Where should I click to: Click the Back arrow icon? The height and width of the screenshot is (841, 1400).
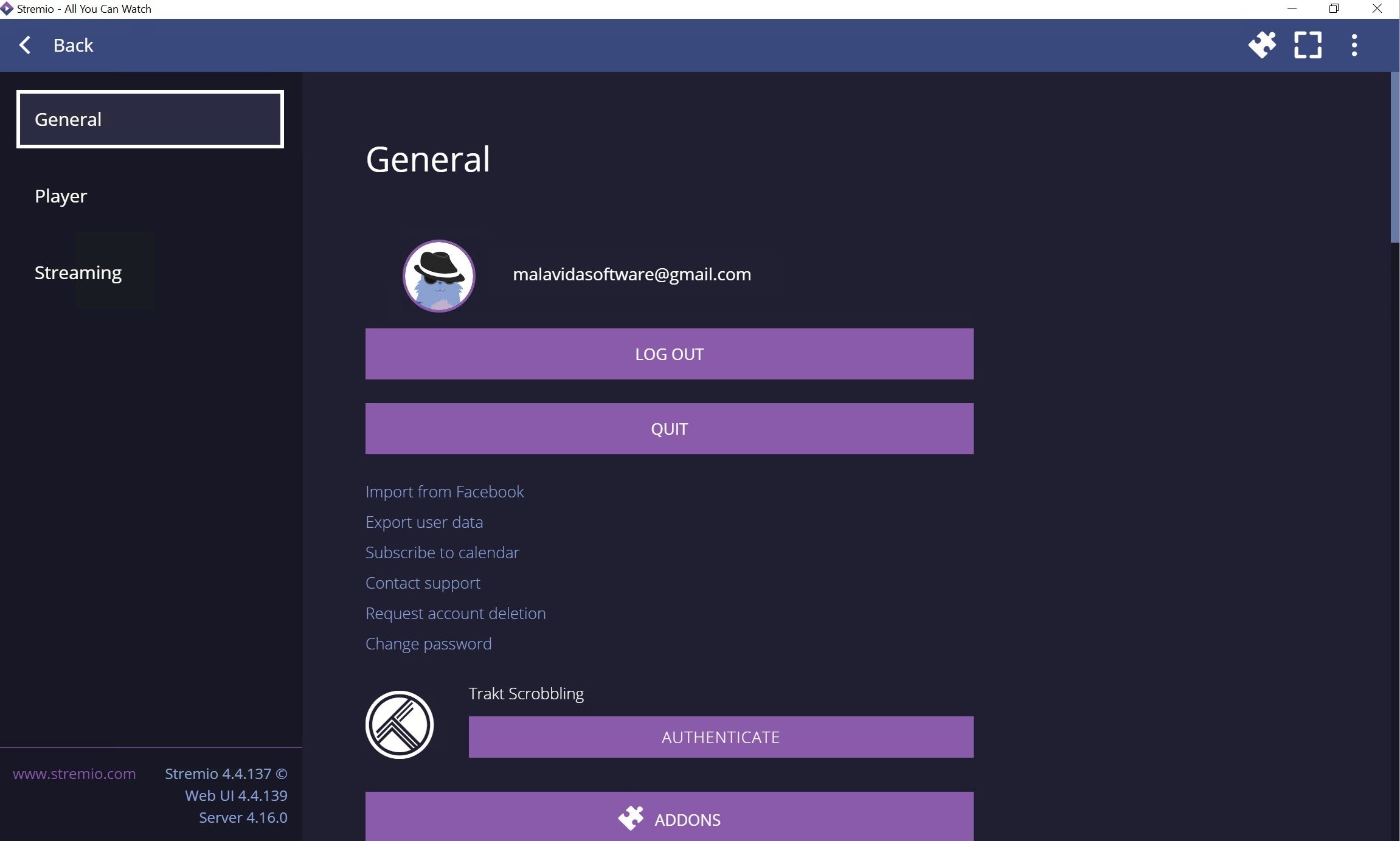(x=24, y=45)
